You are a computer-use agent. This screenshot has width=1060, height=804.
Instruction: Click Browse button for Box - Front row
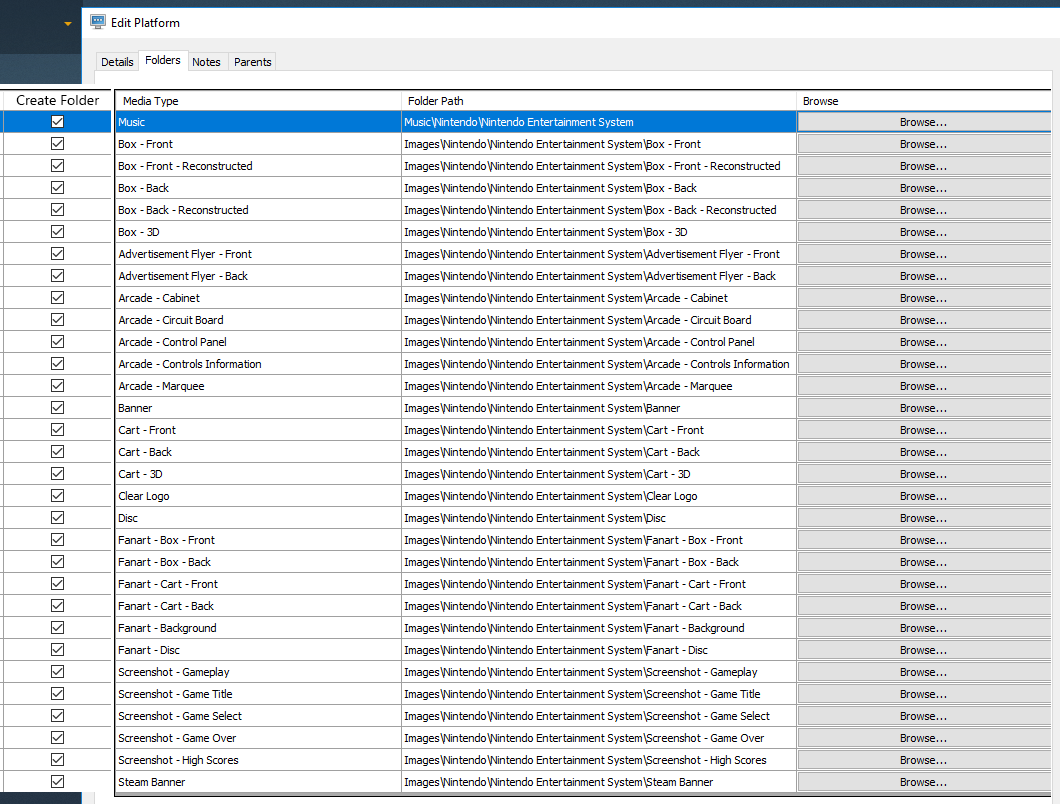pyautogui.click(x=923, y=144)
